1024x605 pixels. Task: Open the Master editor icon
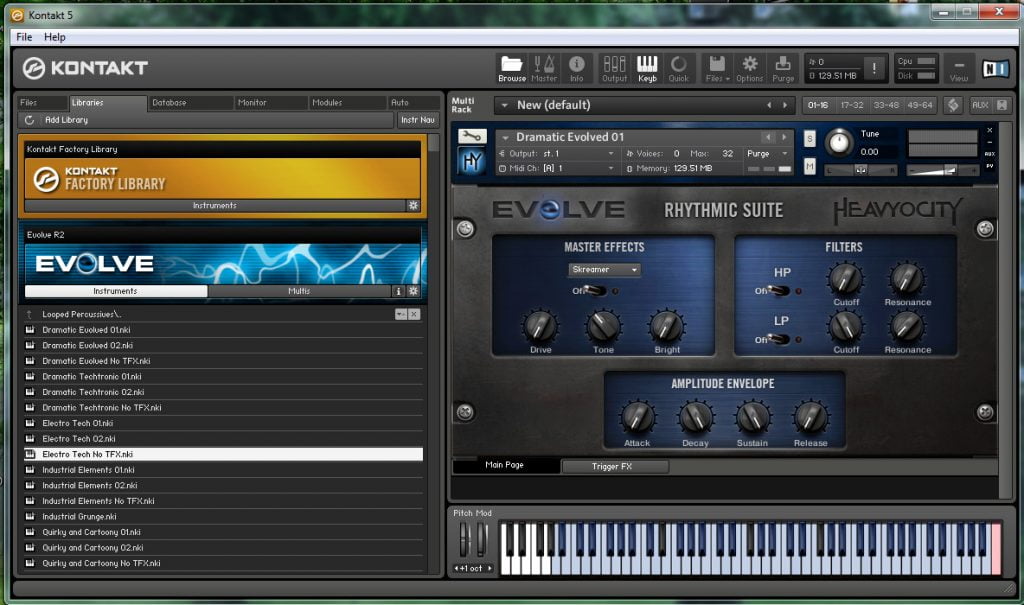[543, 68]
